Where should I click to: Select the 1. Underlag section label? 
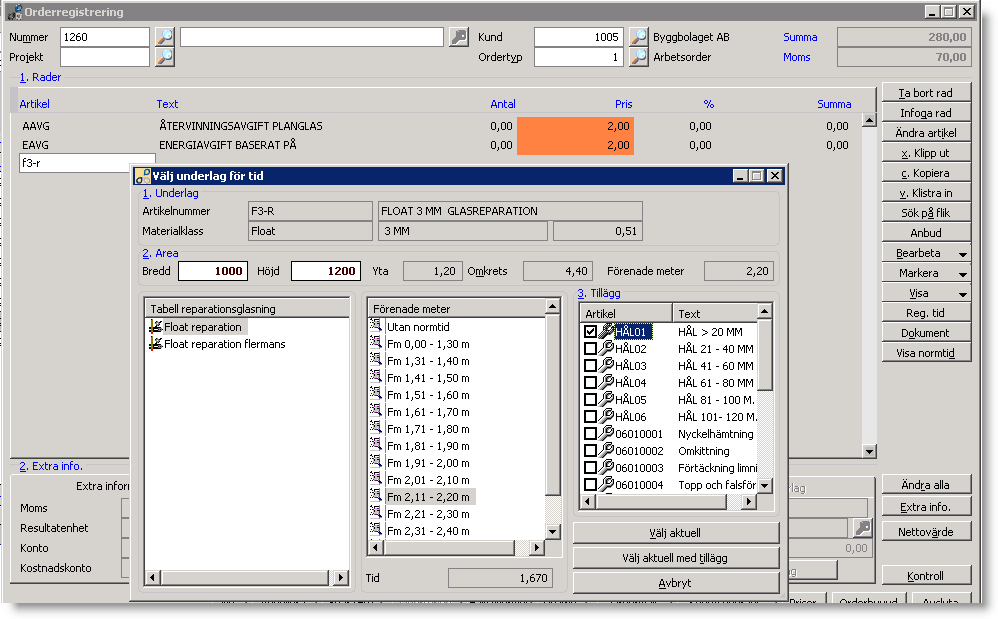pyautogui.click(x=170, y=193)
